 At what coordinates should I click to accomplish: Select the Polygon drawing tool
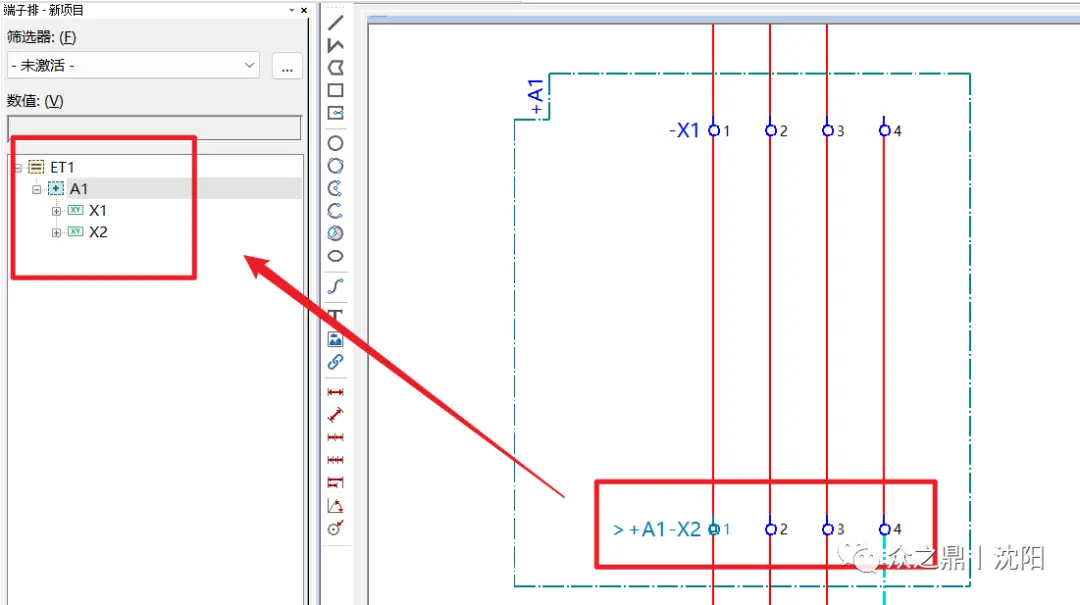coord(335,68)
